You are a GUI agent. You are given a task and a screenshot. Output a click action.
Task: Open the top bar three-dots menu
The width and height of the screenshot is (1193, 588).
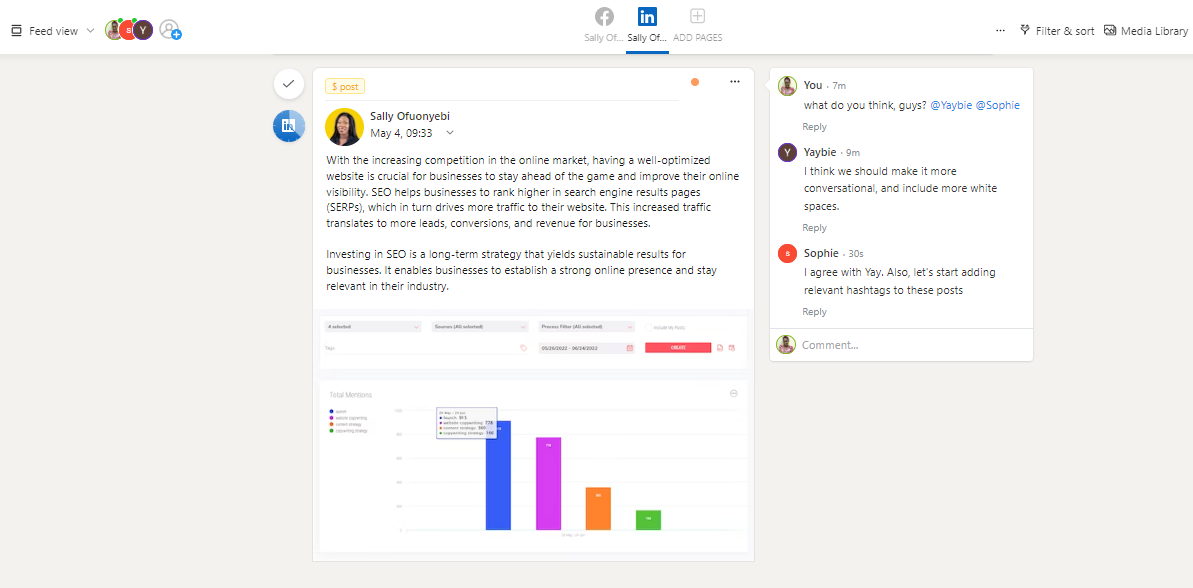(1000, 31)
